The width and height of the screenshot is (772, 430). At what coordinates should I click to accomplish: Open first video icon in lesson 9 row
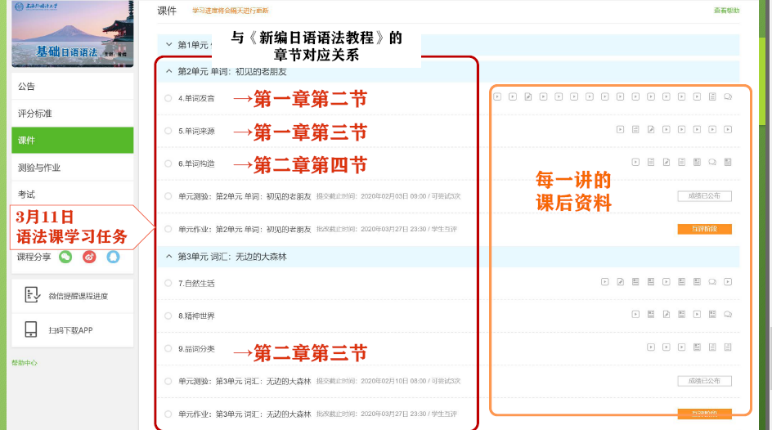click(650, 347)
